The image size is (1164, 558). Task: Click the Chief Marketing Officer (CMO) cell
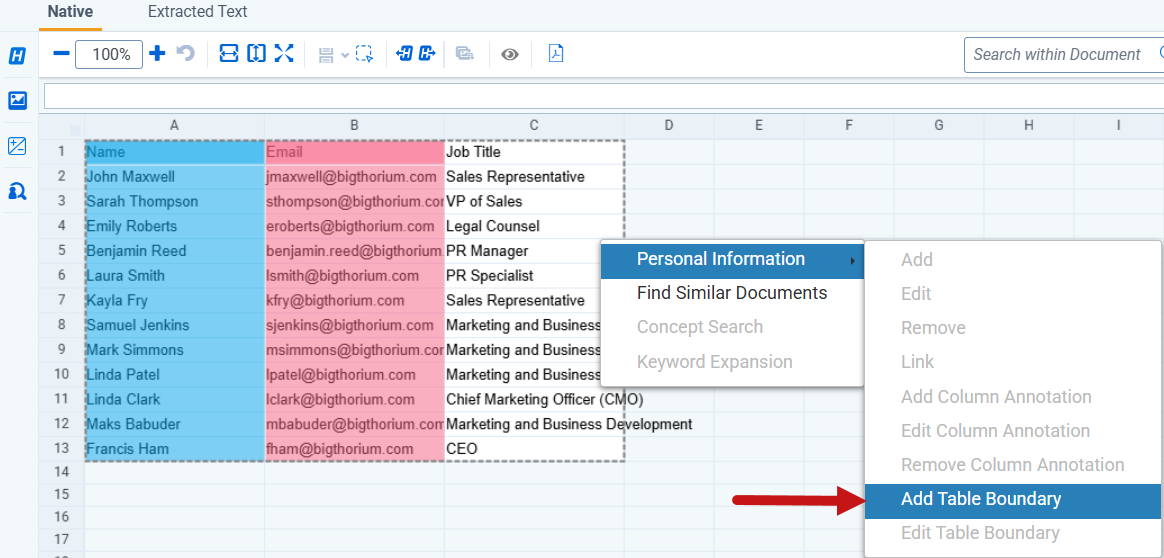tap(534, 399)
